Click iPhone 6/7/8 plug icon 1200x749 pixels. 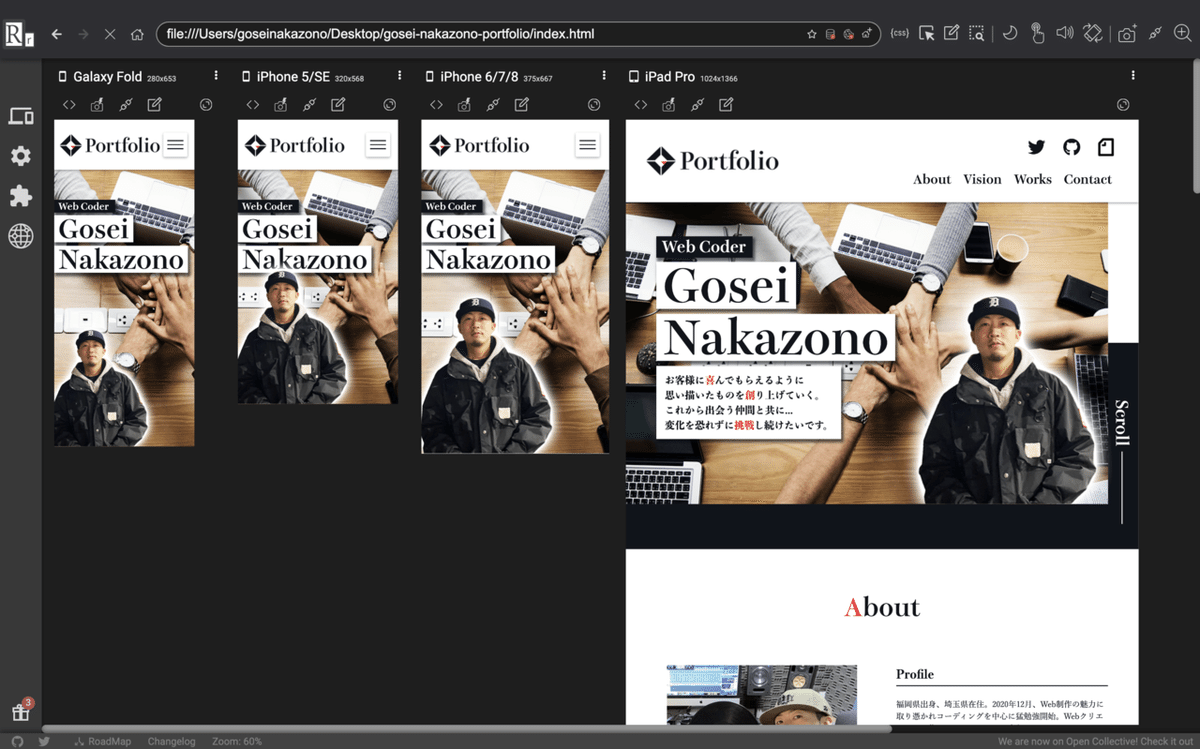point(492,104)
